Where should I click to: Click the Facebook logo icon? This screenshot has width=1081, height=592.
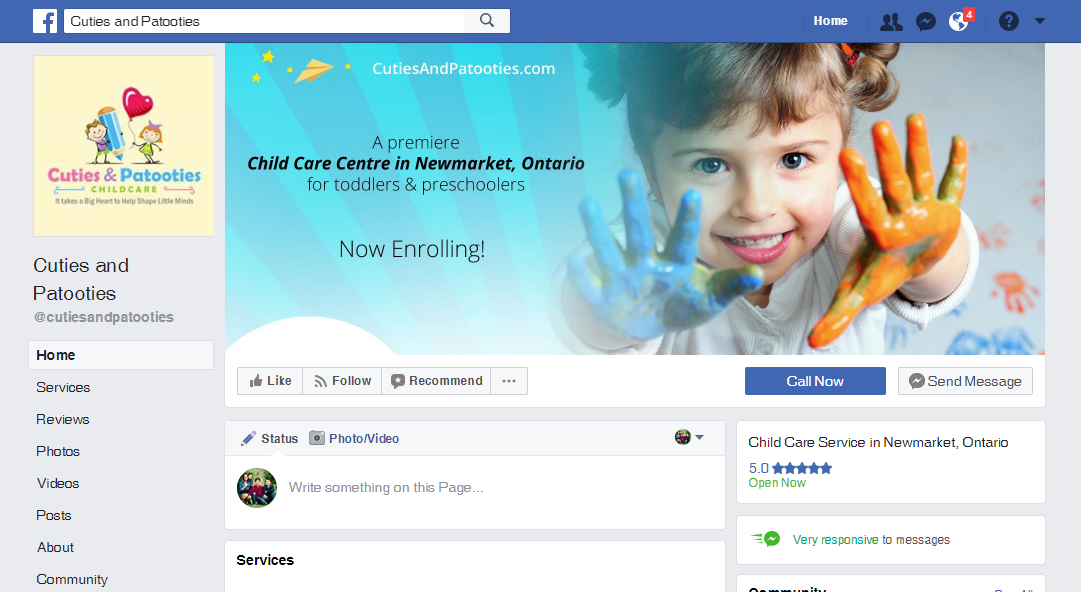(45, 21)
